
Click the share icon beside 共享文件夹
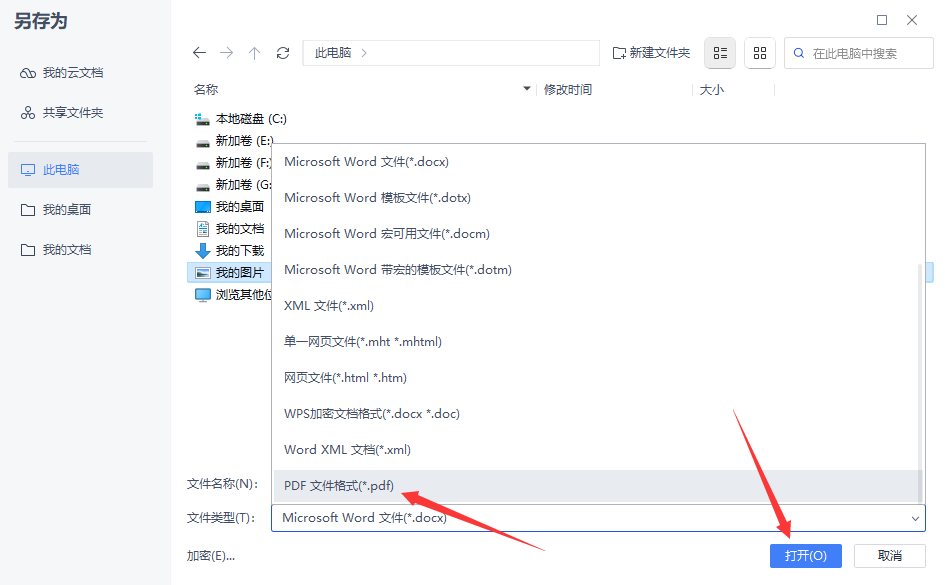pyautogui.click(x=28, y=113)
